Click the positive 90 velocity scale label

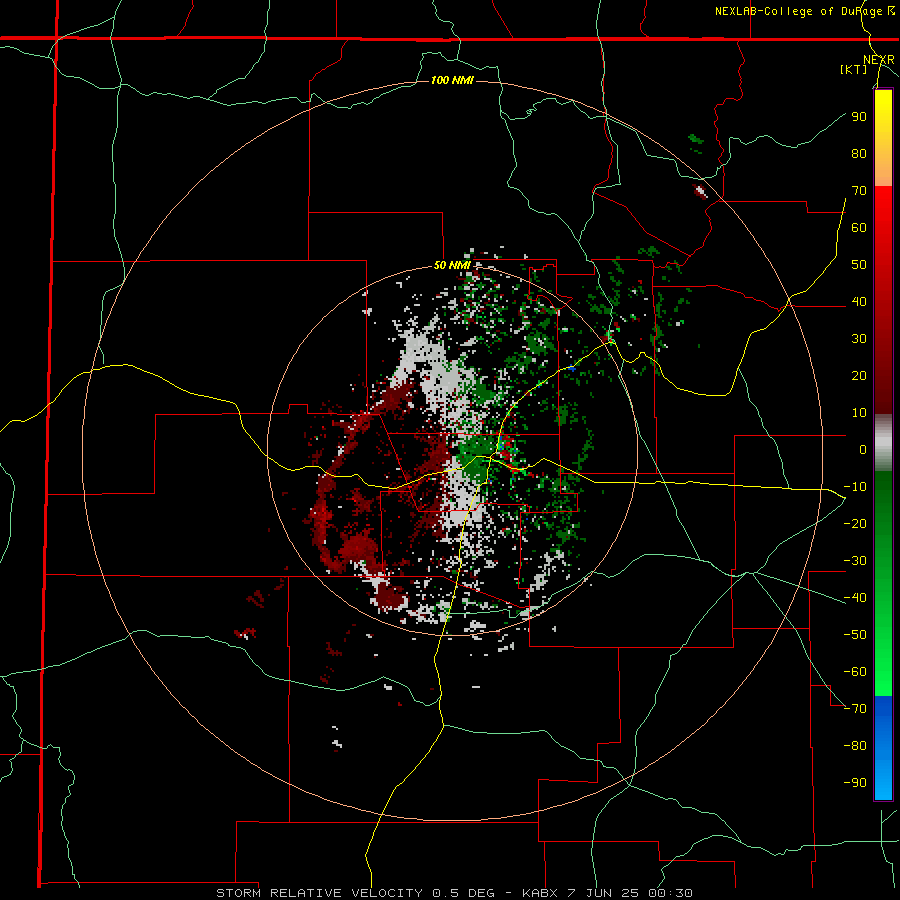click(x=859, y=117)
